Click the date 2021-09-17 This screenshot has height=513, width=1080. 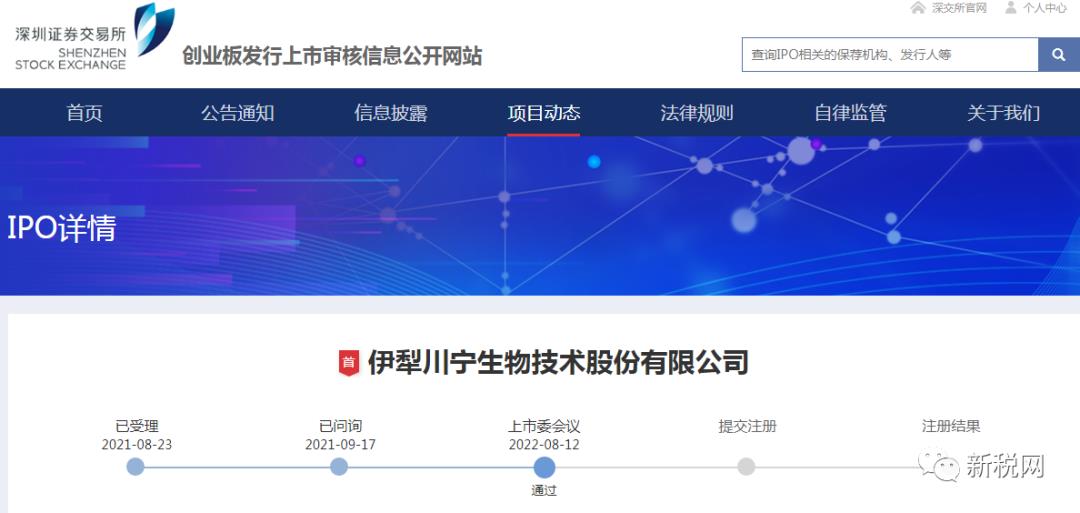point(340,445)
